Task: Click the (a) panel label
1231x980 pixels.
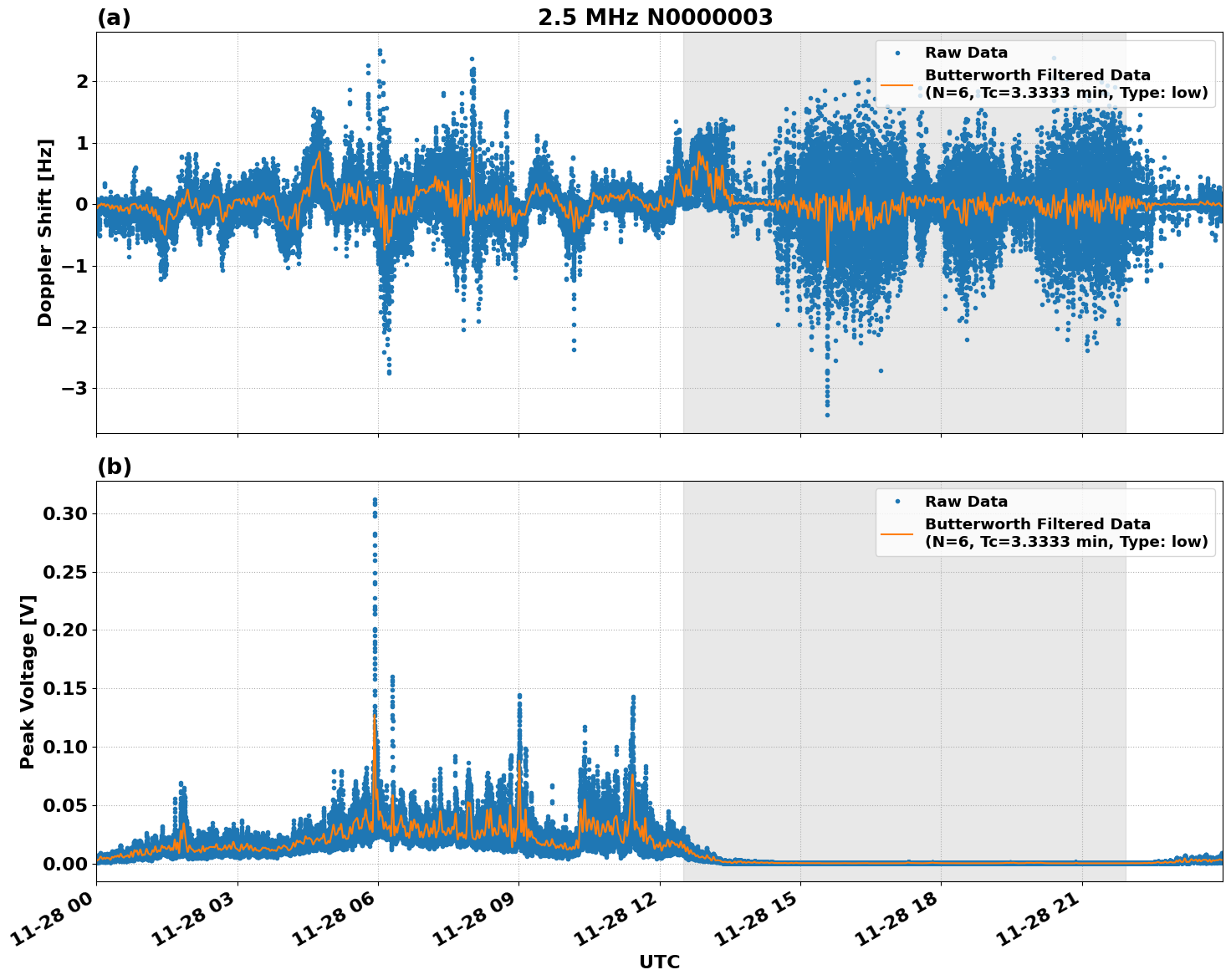Action: point(114,18)
